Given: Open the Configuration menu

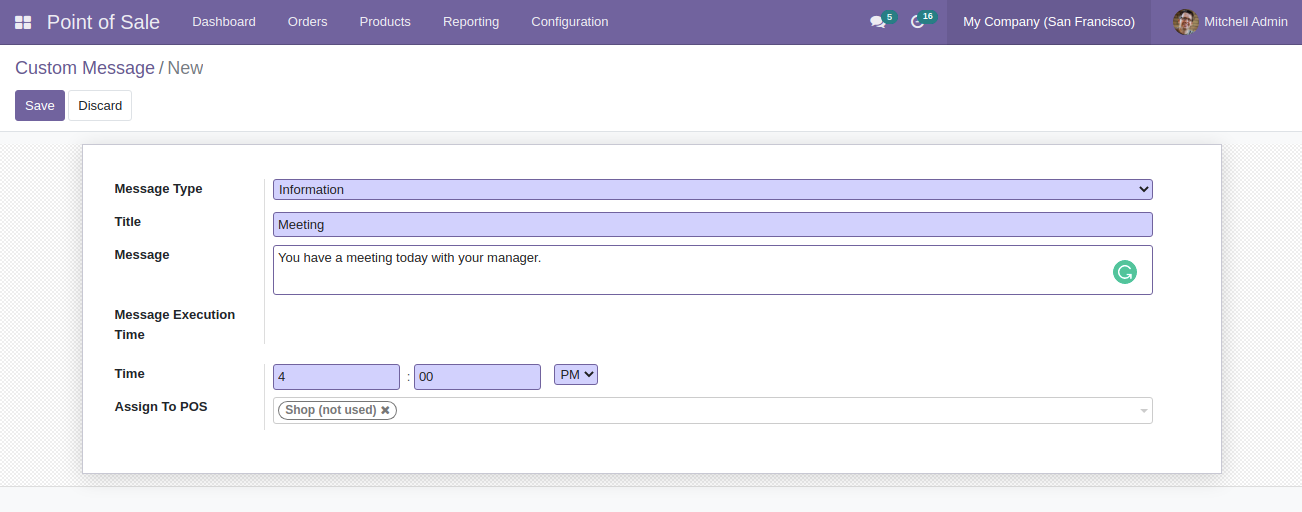Looking at the screenshot, I should [x=569, y=22].
